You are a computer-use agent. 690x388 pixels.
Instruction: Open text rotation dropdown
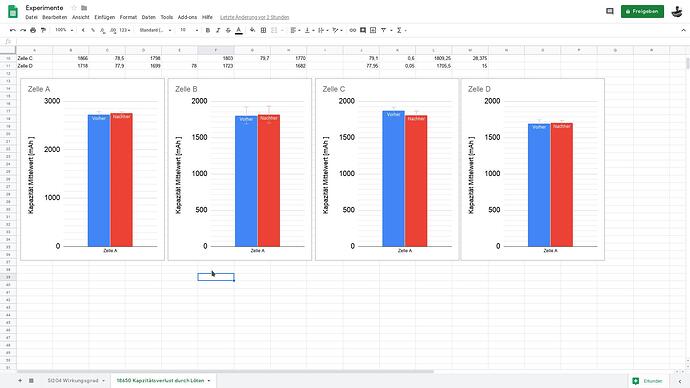coord(338,30)
